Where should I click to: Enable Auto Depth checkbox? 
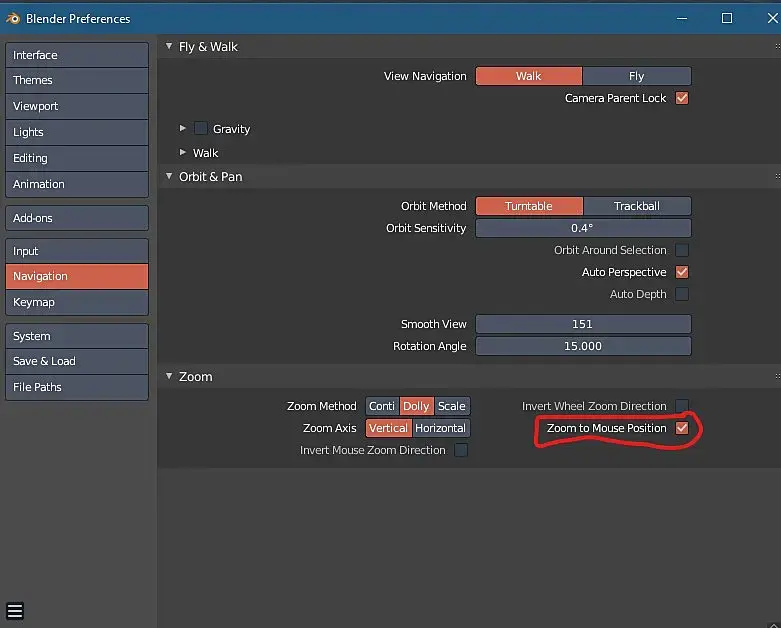tap(682, 294)
